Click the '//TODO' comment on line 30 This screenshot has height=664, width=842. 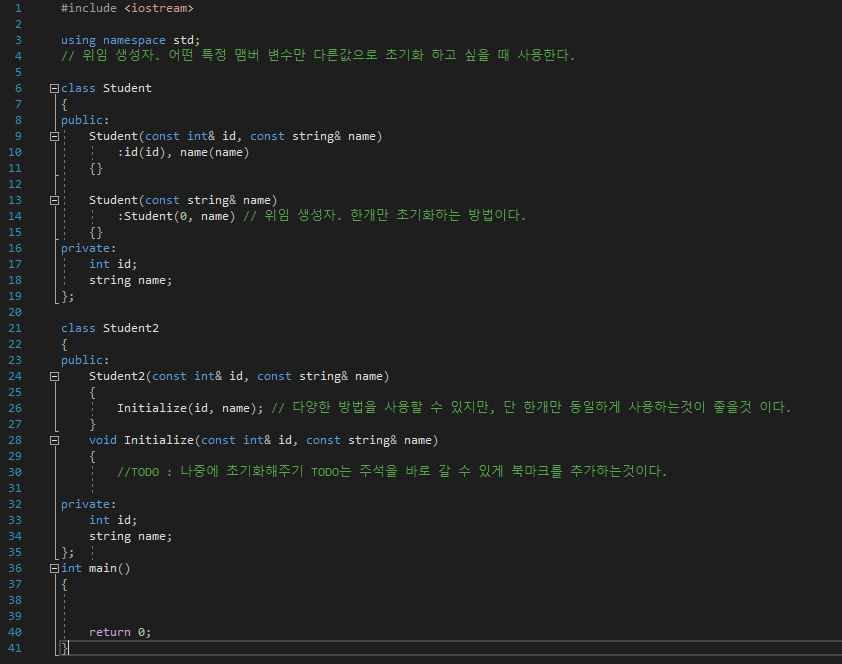(x=392, y=472)
